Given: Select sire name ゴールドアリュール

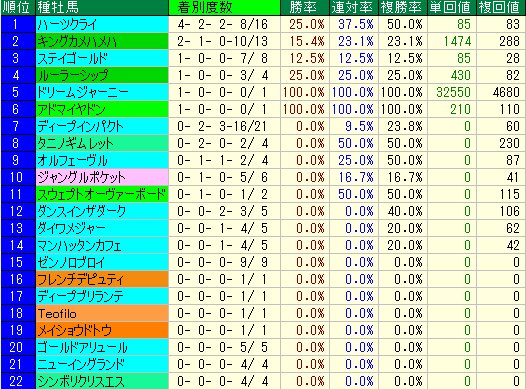Looking at the screenshot, I should (x=83, y=347).
